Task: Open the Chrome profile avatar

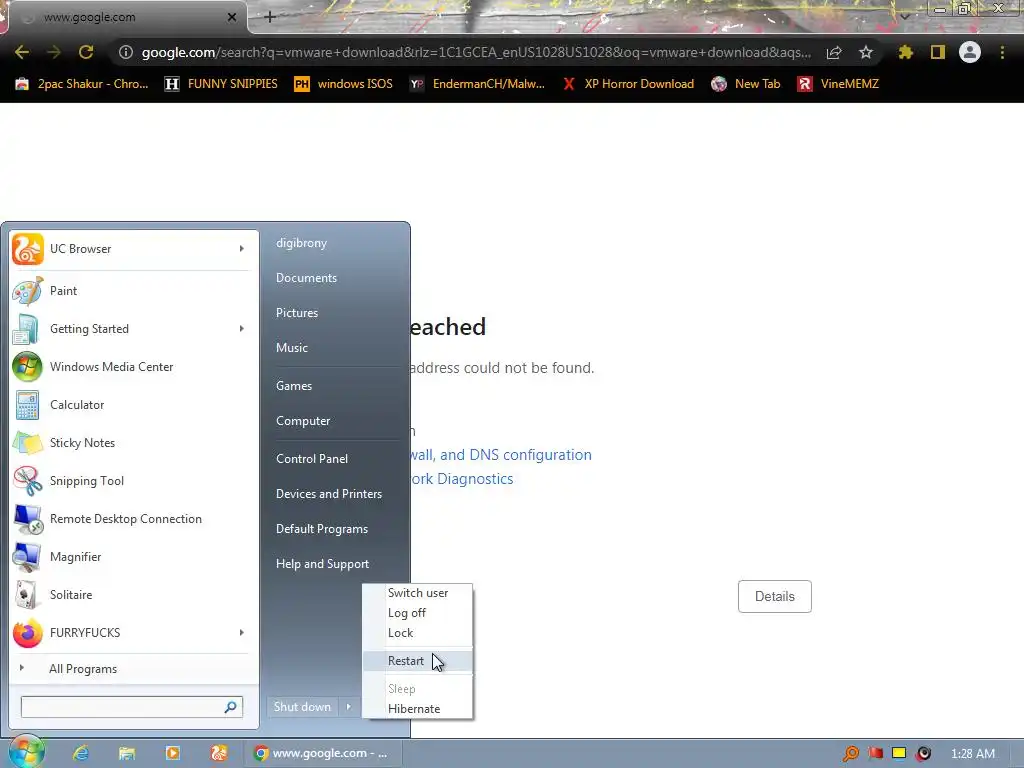Action: (970, 52)
